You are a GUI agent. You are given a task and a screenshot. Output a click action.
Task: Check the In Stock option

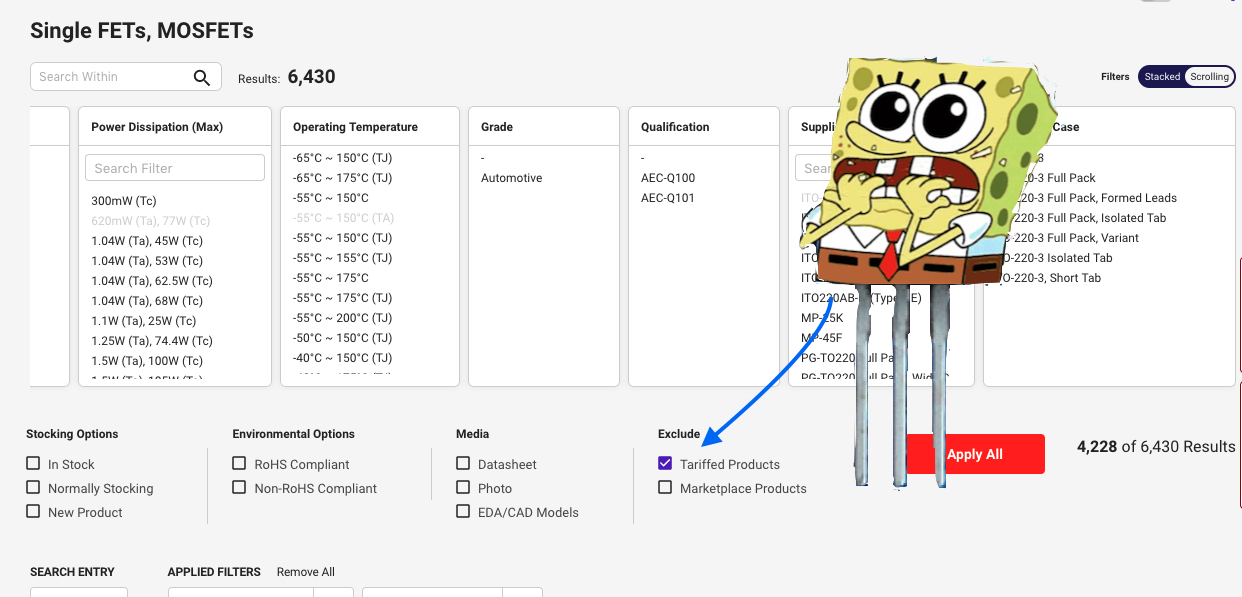[35, 464]
